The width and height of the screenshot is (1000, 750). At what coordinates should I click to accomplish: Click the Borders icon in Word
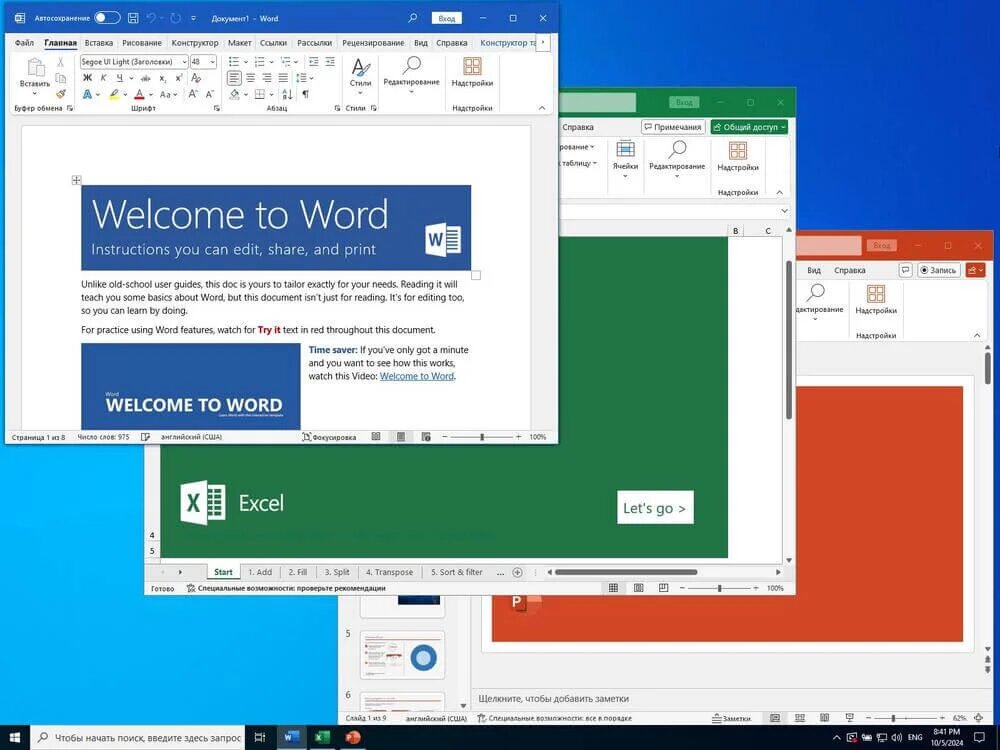click(260, 94)
